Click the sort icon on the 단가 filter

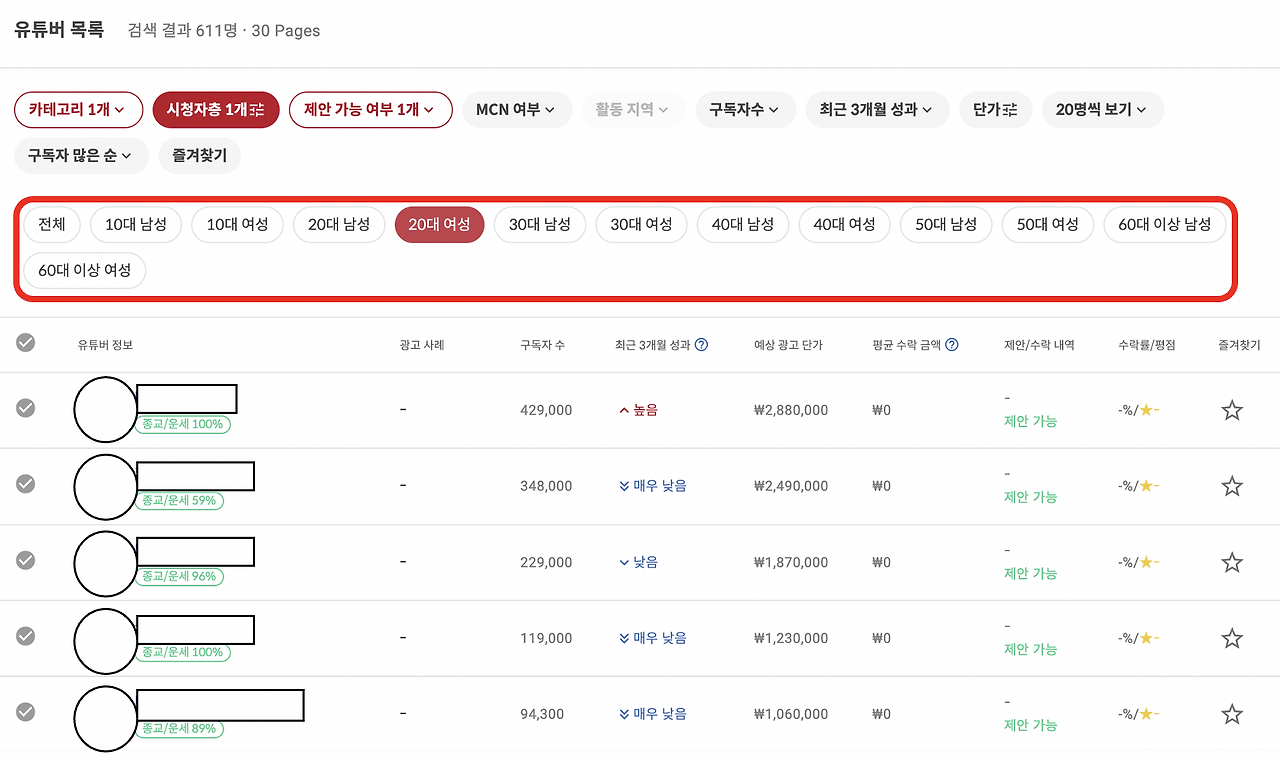pyautogui.click(x=1011, y=110)
